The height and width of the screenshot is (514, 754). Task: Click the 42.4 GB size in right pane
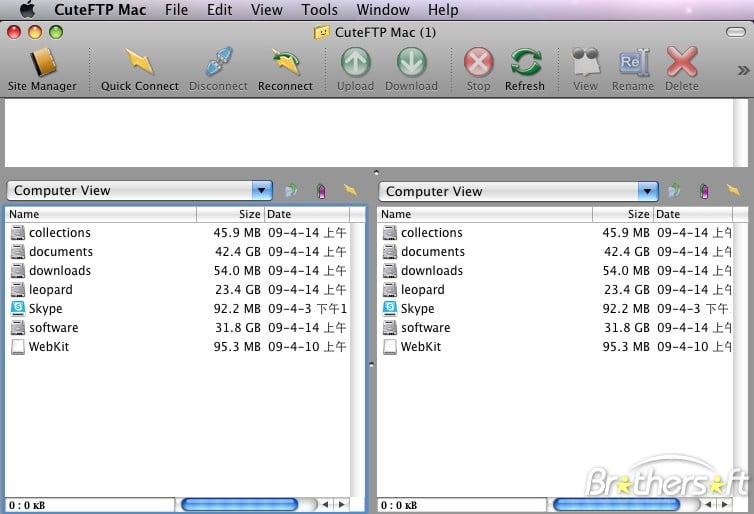(627, 251)
